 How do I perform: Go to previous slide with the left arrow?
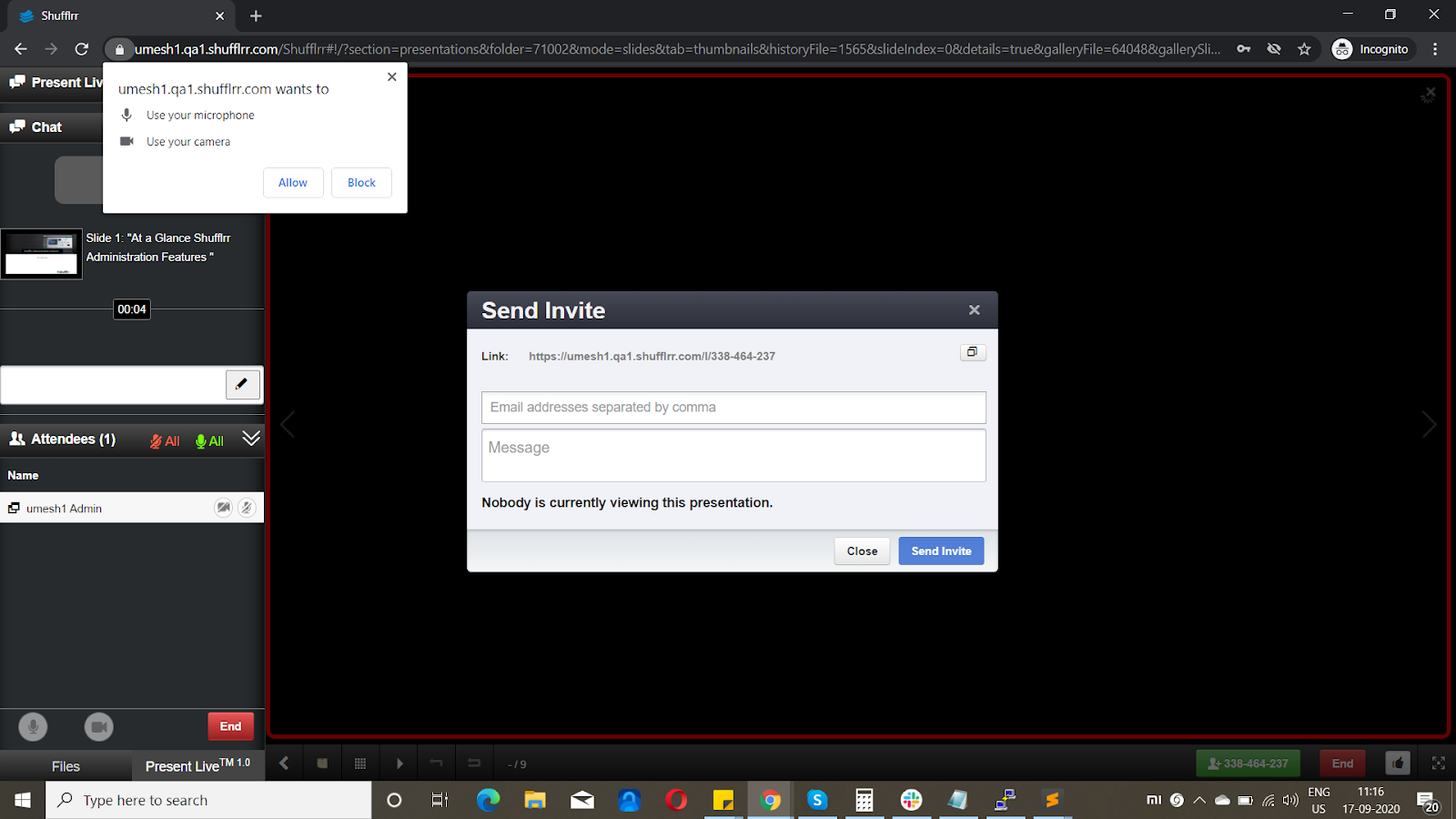pyautogui.click(x=288, y=424)
